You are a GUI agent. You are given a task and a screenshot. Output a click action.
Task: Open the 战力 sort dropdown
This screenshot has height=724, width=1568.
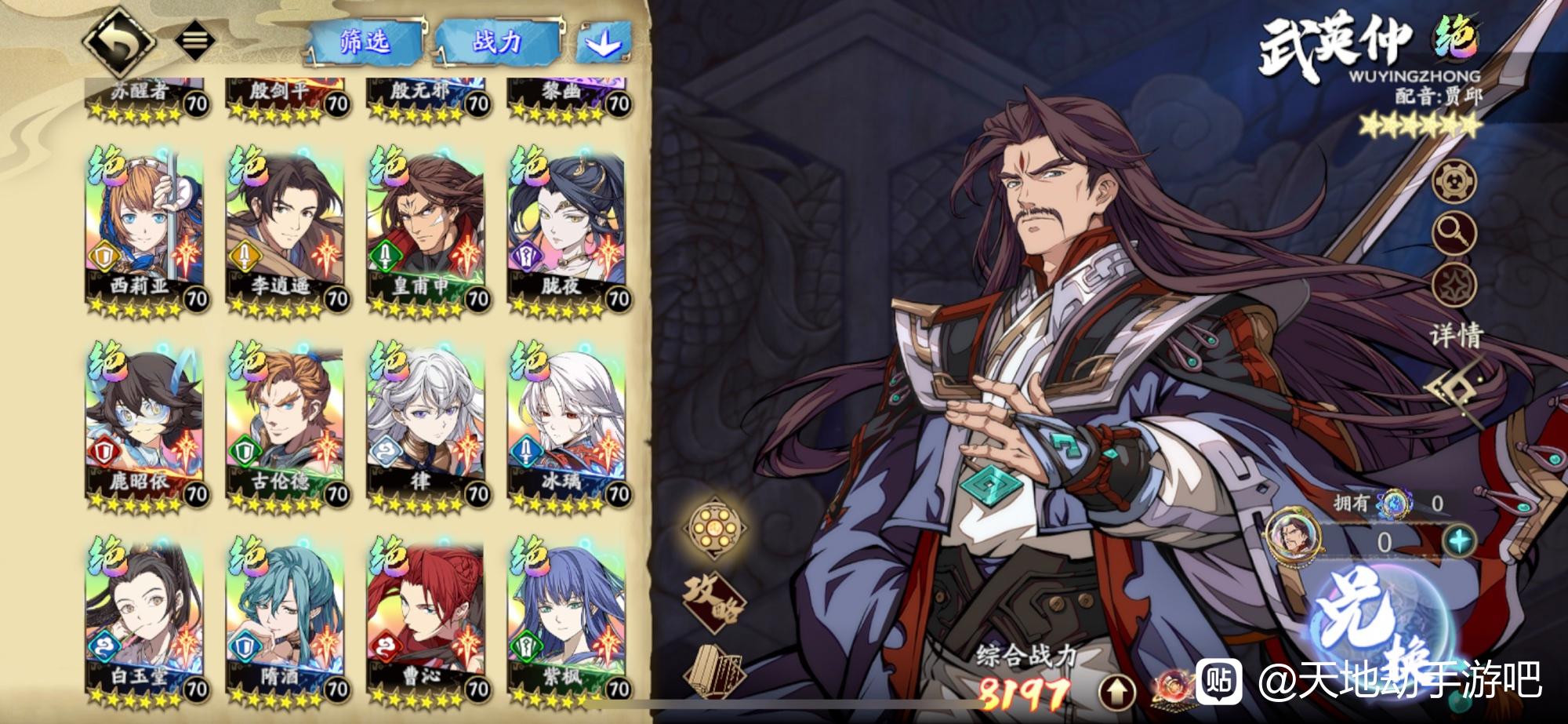pos(499,42)
